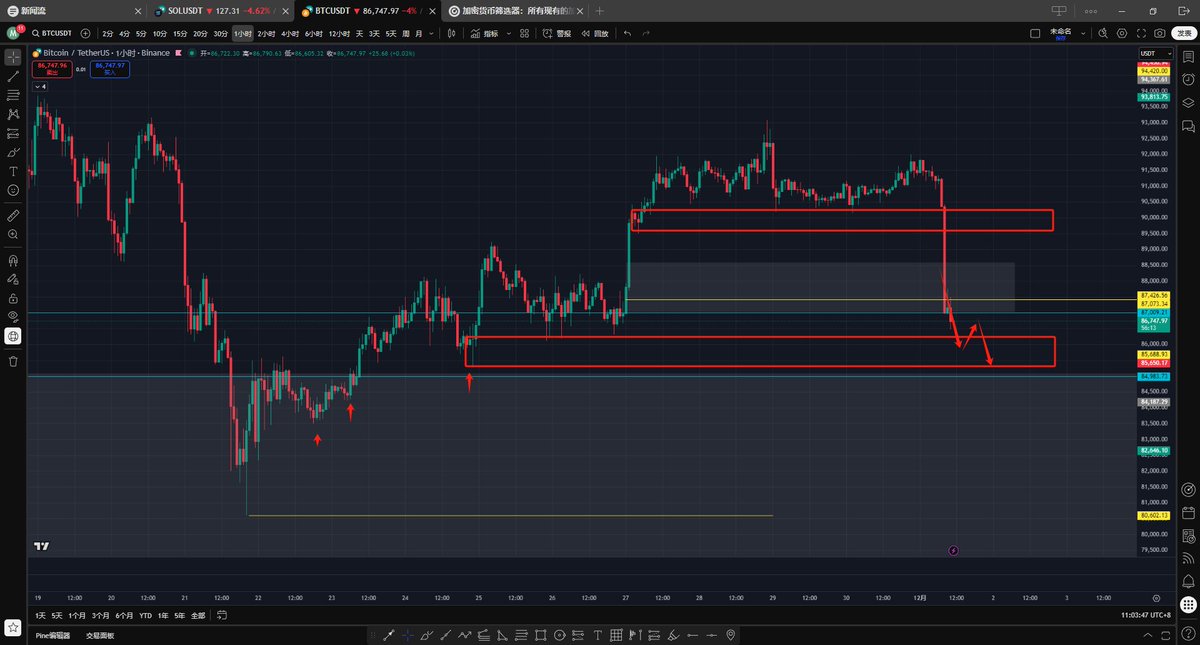Take a chart snapshot with camera icon
This screenshot has height=645, width=1200.
[1160, 33]
